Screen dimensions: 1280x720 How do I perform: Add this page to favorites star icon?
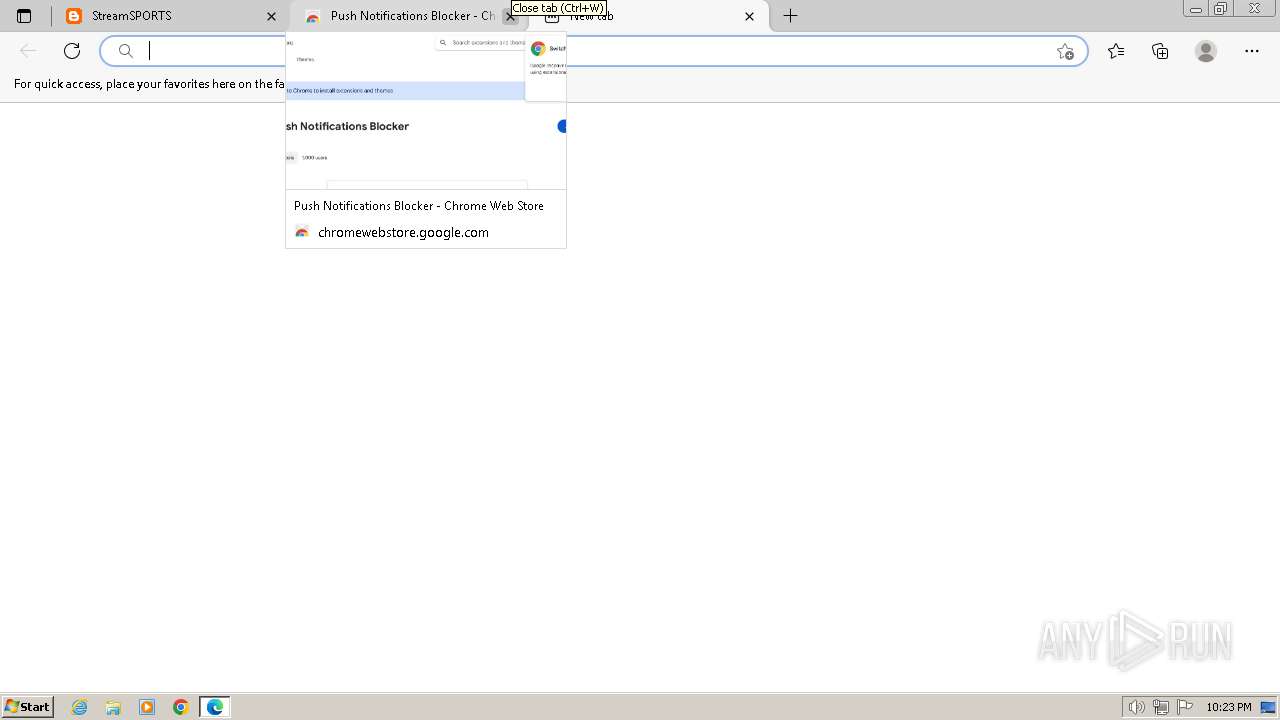click(1065, 51)
